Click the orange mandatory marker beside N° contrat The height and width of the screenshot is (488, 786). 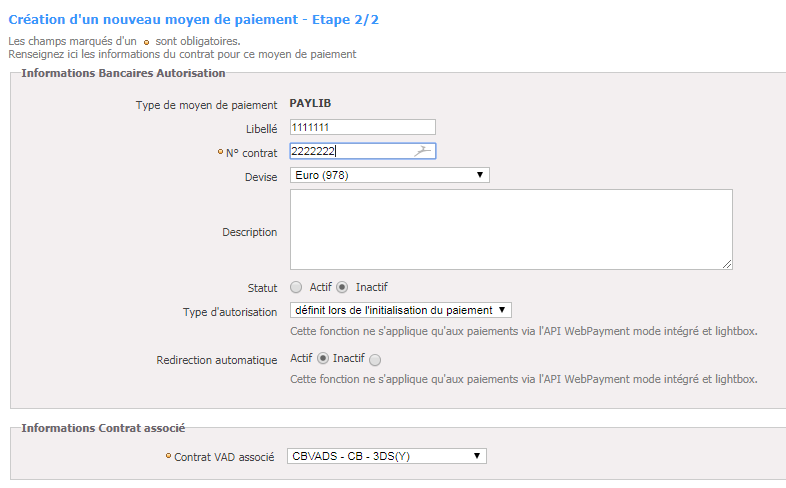(x=220, y=152)
